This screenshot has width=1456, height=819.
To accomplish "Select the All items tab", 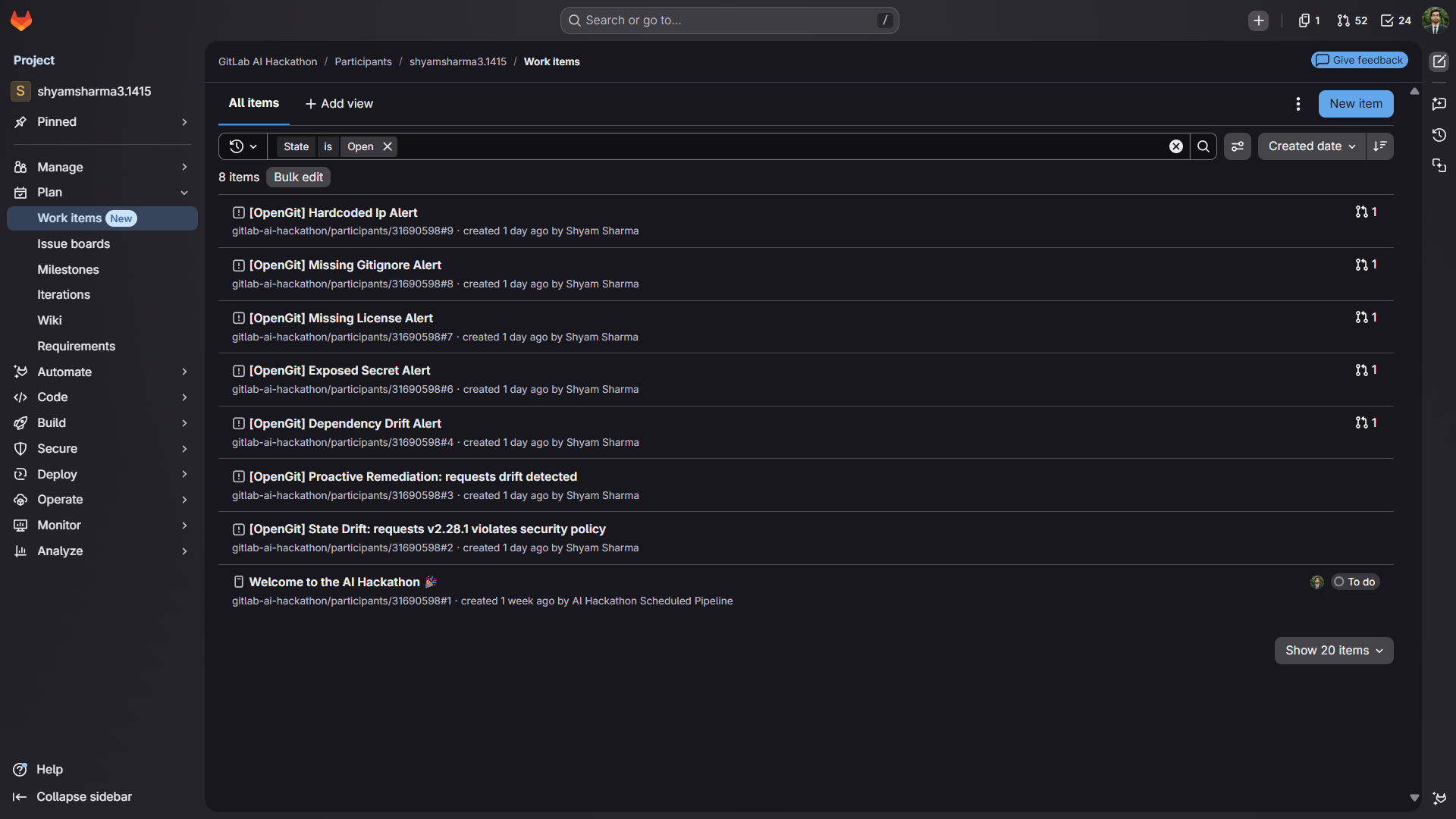I will click(253, 103).
